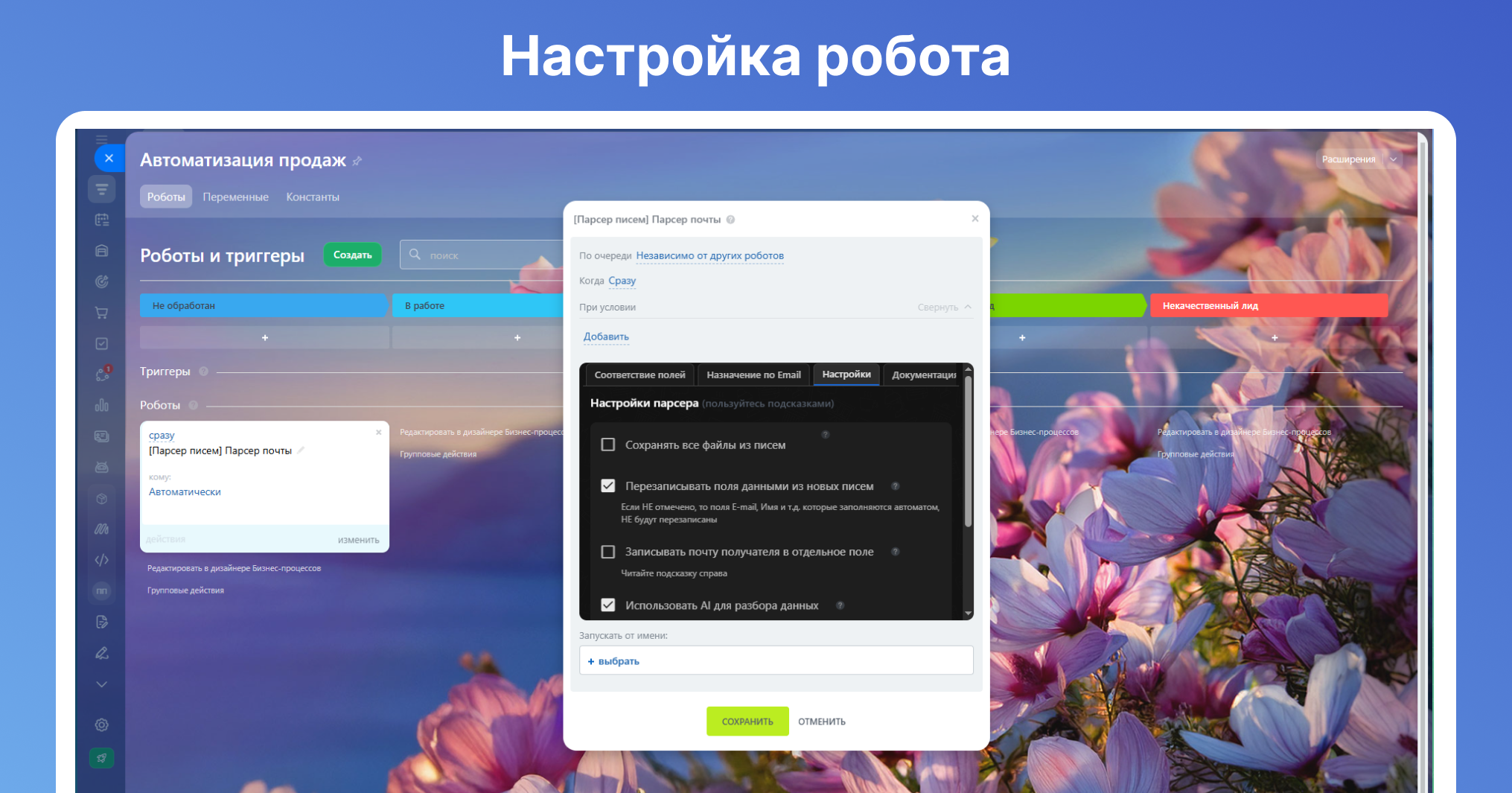The height and width of the screenshot is (793, 1512).
Task: Add robot under Не обработан stage
Action: point(264,337)
